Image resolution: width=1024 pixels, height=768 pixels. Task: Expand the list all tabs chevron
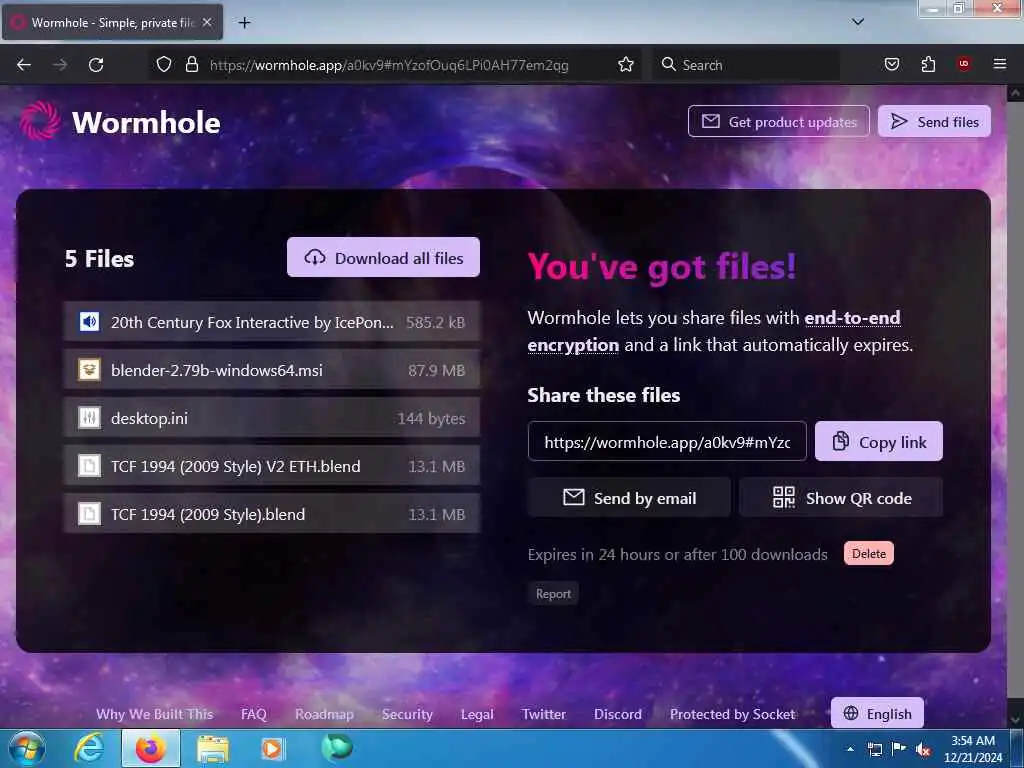point(858,22)
